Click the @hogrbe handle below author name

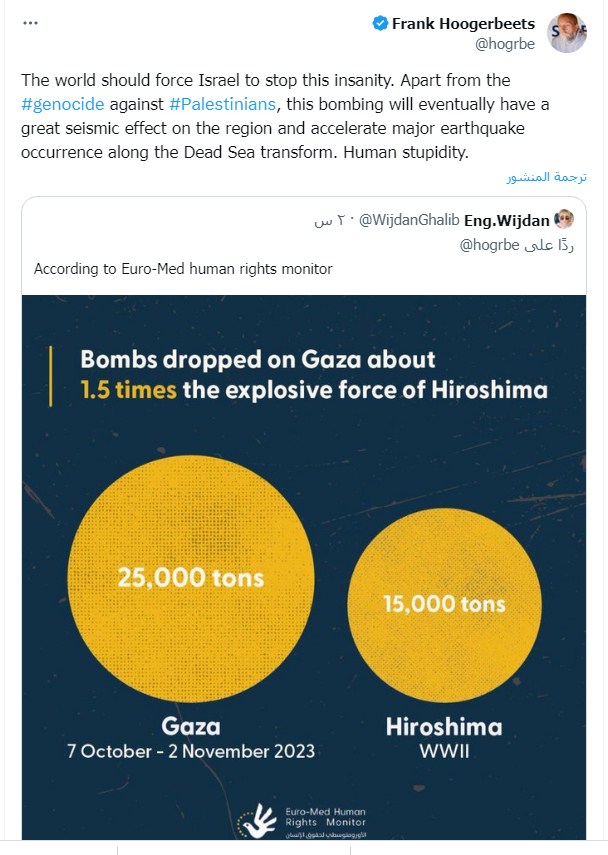point(504,43)
